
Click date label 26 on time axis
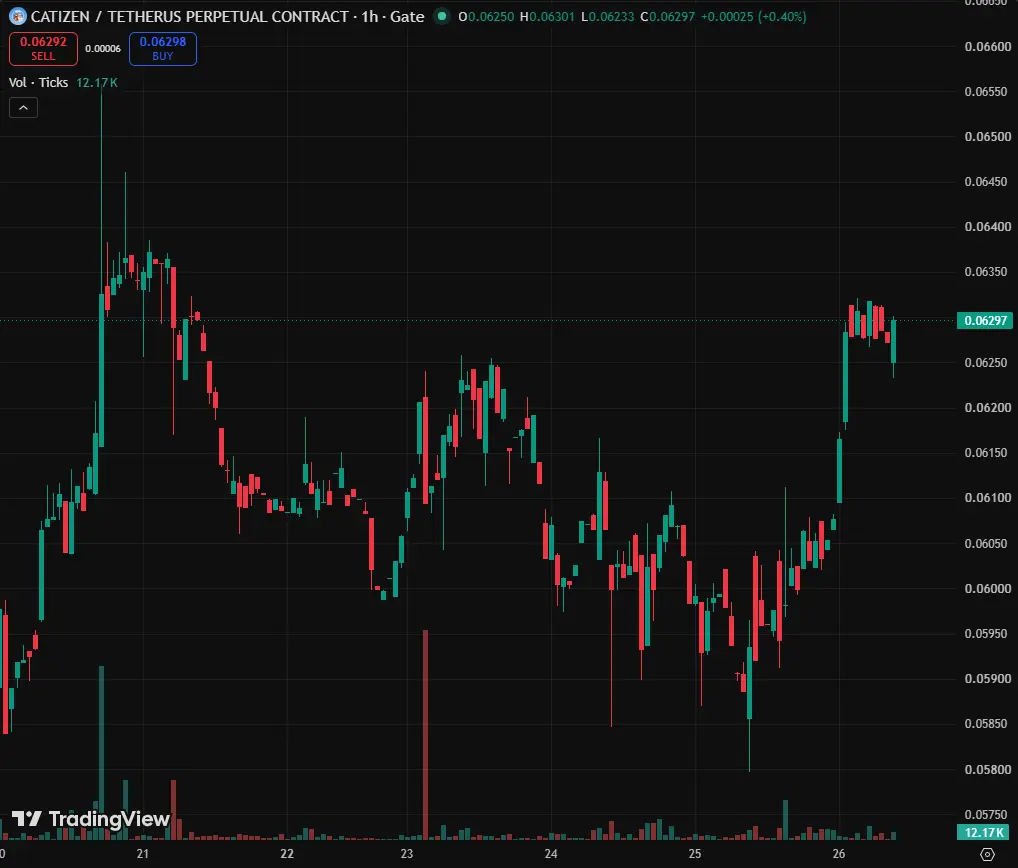(839, 854)
